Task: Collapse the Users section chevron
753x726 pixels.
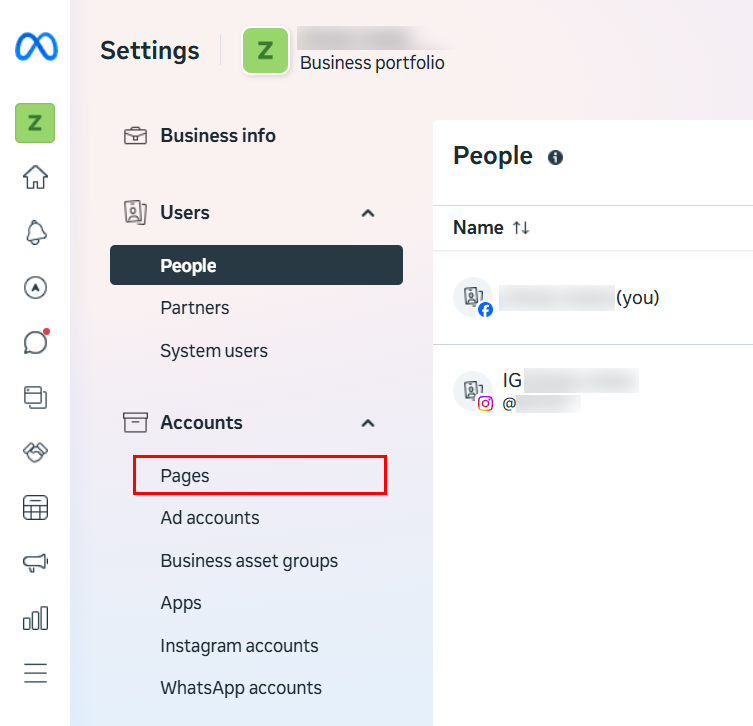Action: click(x=368, y=213)
